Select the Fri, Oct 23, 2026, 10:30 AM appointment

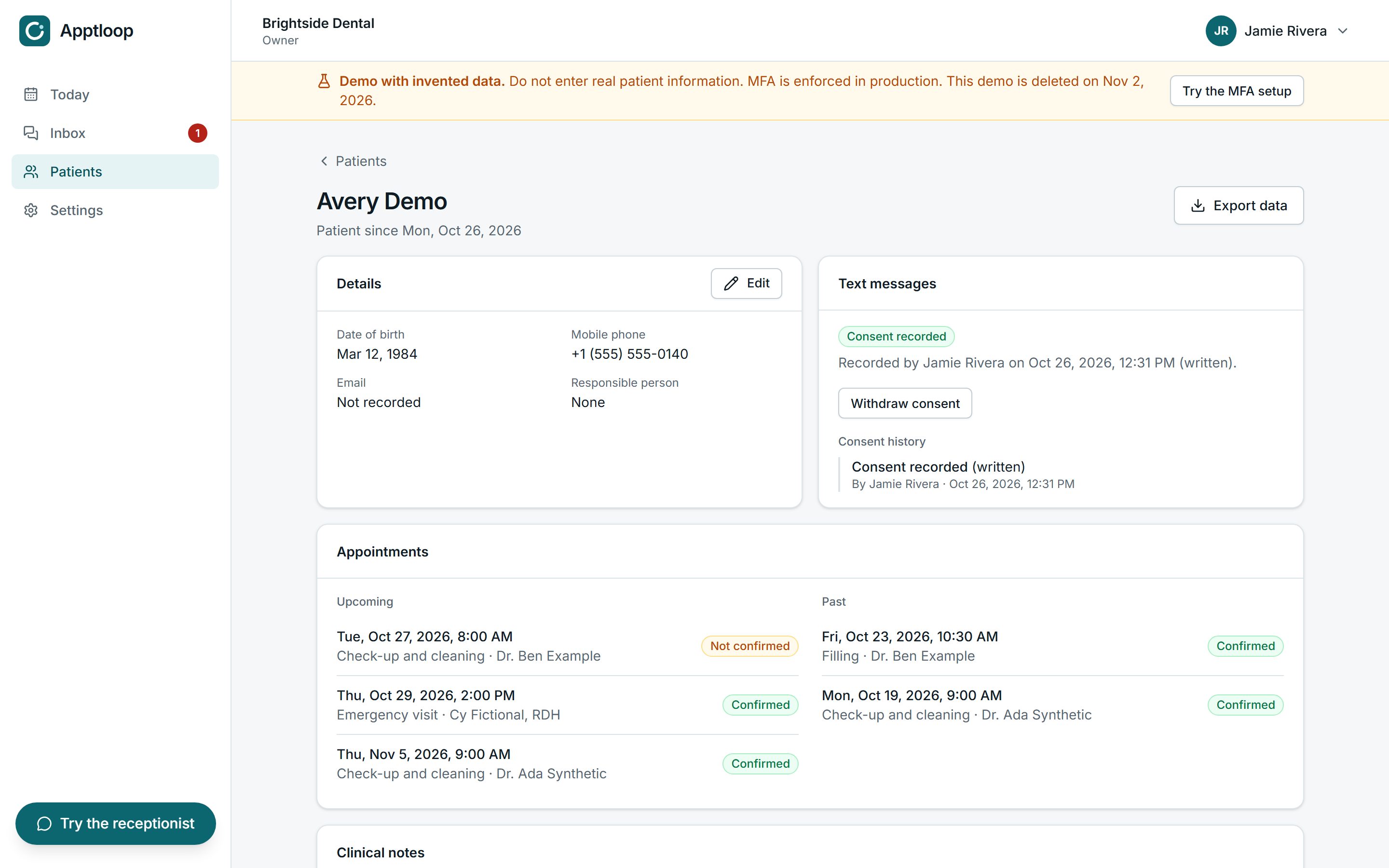point(1053,646)
